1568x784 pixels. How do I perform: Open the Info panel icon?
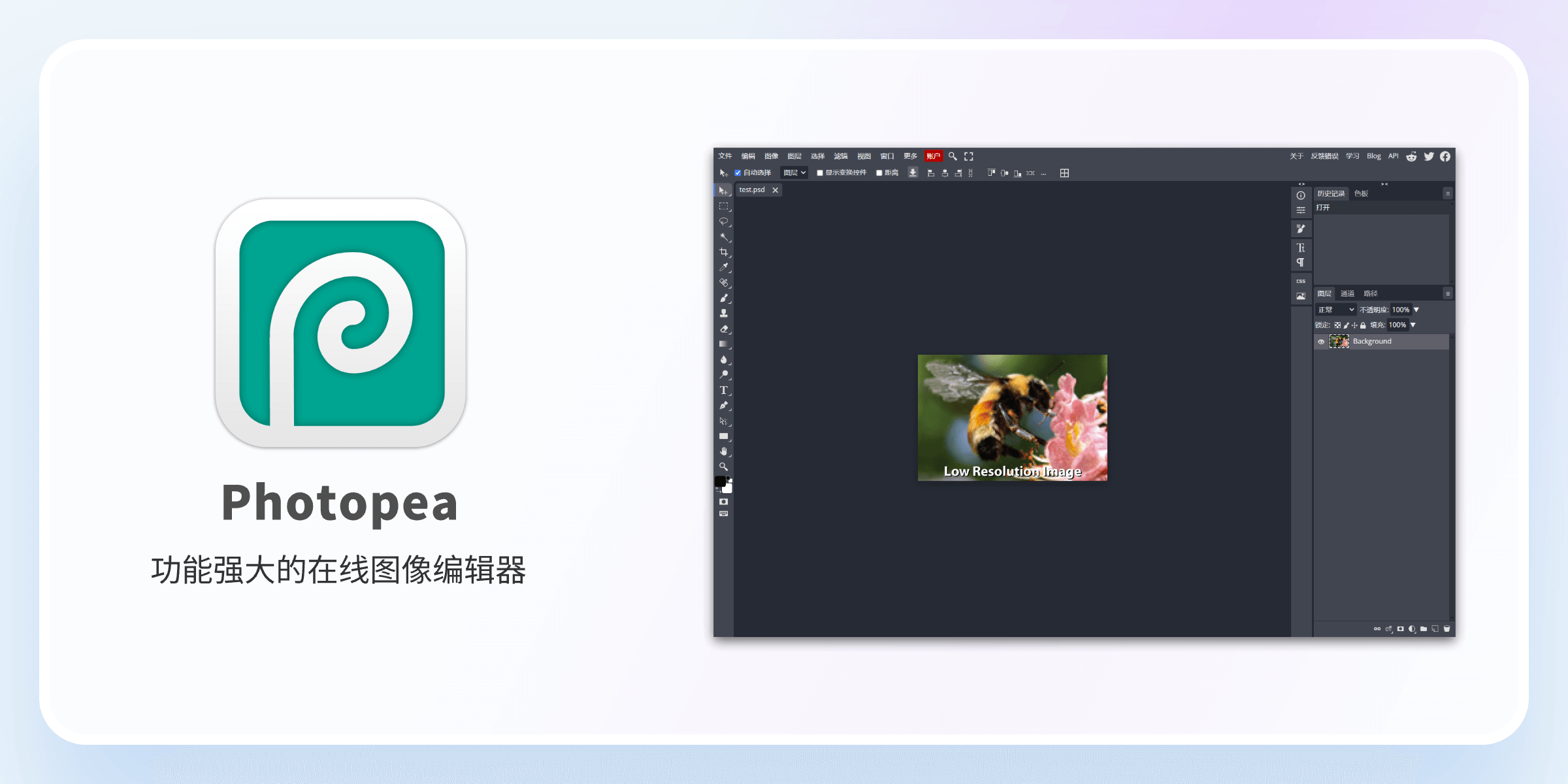tap(1301, 195)
